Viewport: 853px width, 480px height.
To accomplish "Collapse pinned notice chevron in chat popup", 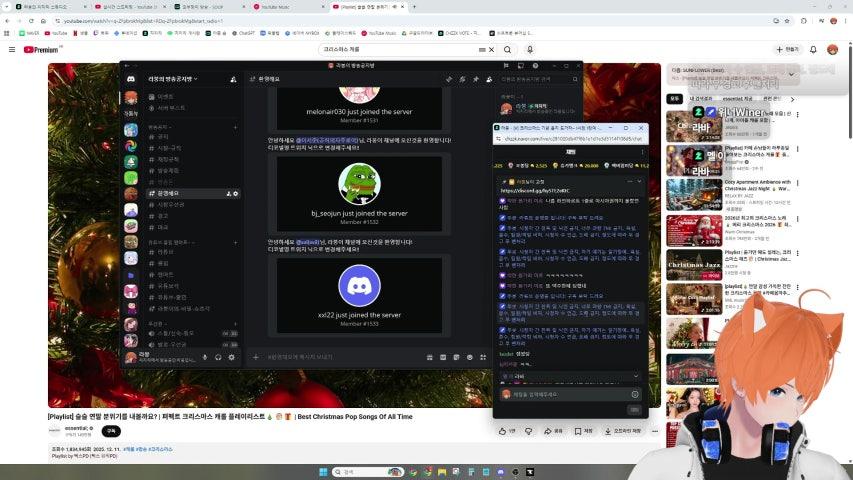I will (639, 182).
